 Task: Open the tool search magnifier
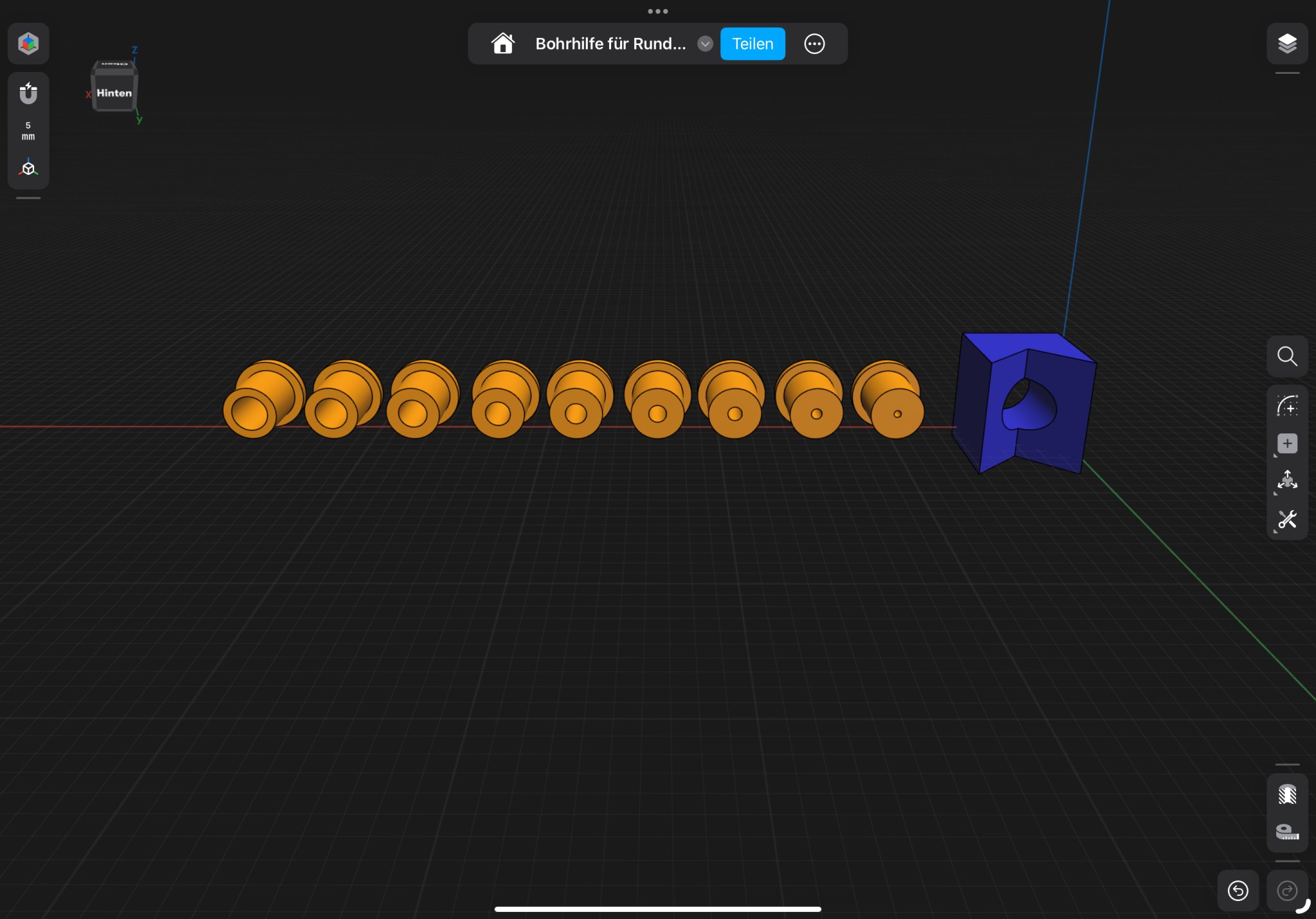(x=1286, y=356)
